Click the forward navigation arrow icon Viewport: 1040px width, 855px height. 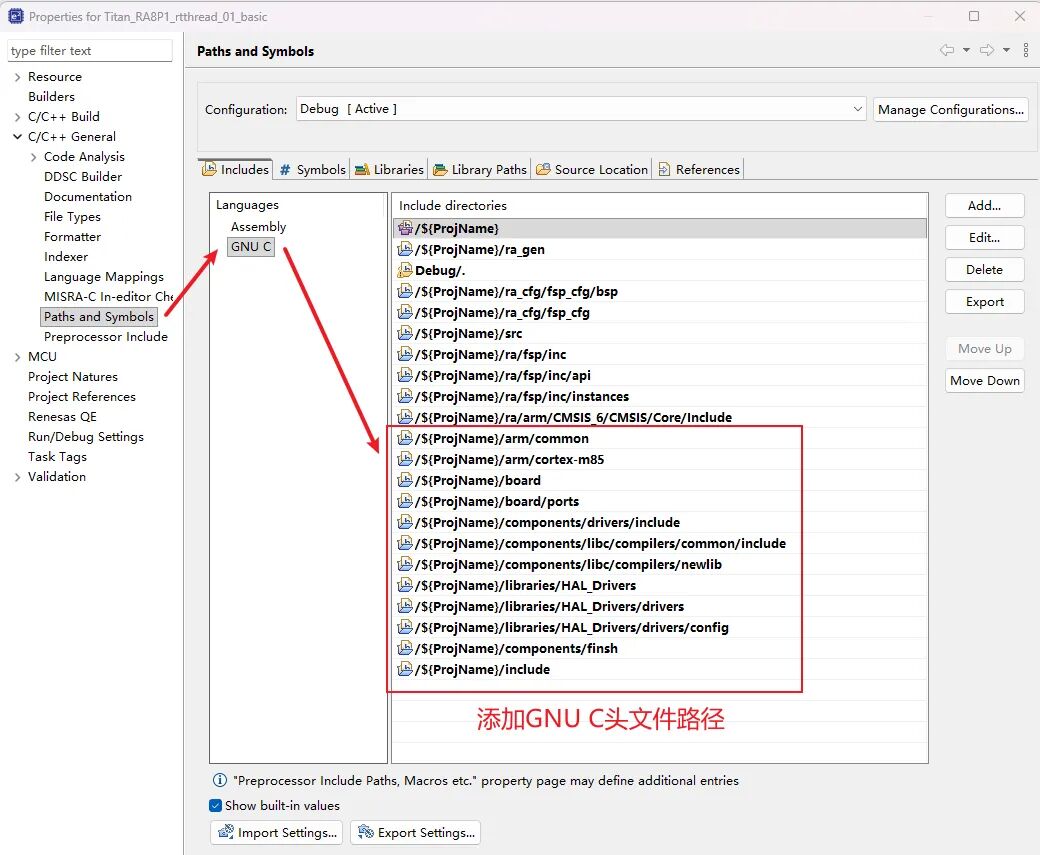click(x=986, y=51)
